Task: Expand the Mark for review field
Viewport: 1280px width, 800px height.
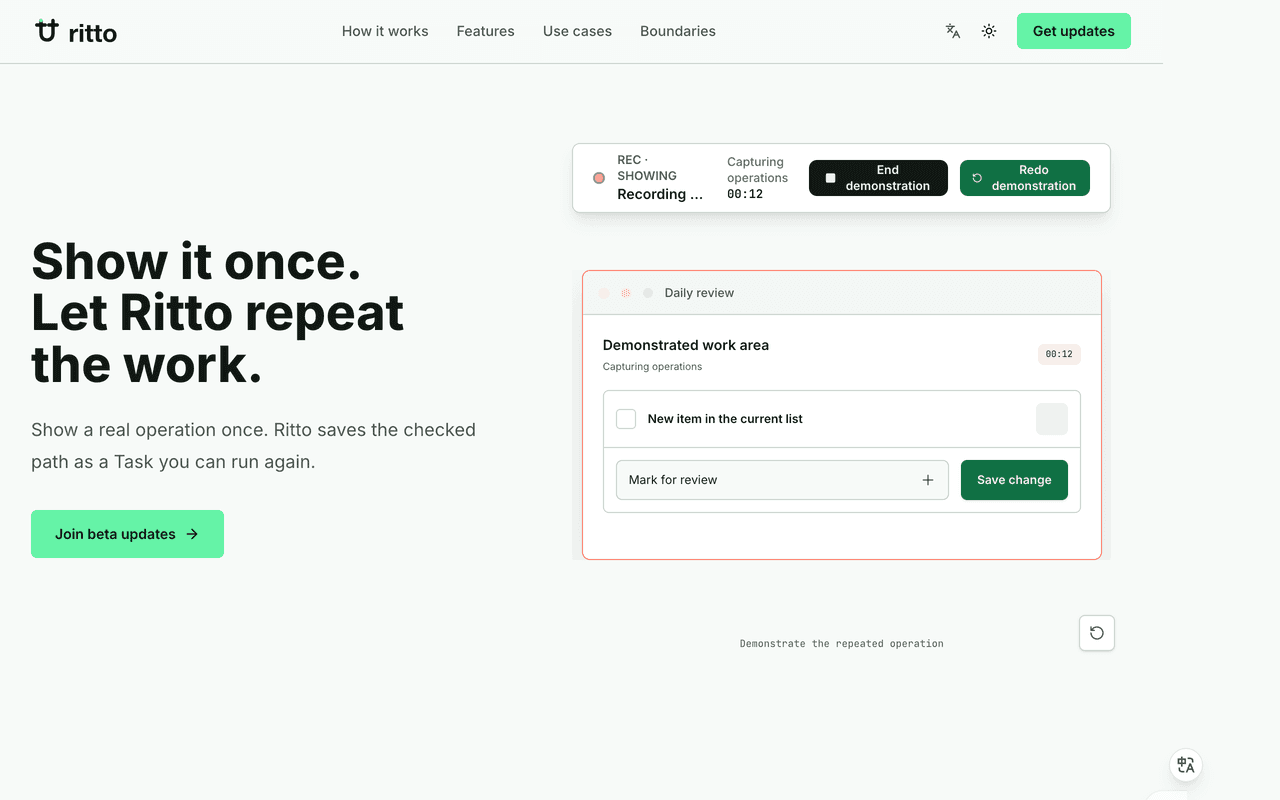Action: click(x=782, y=480)
